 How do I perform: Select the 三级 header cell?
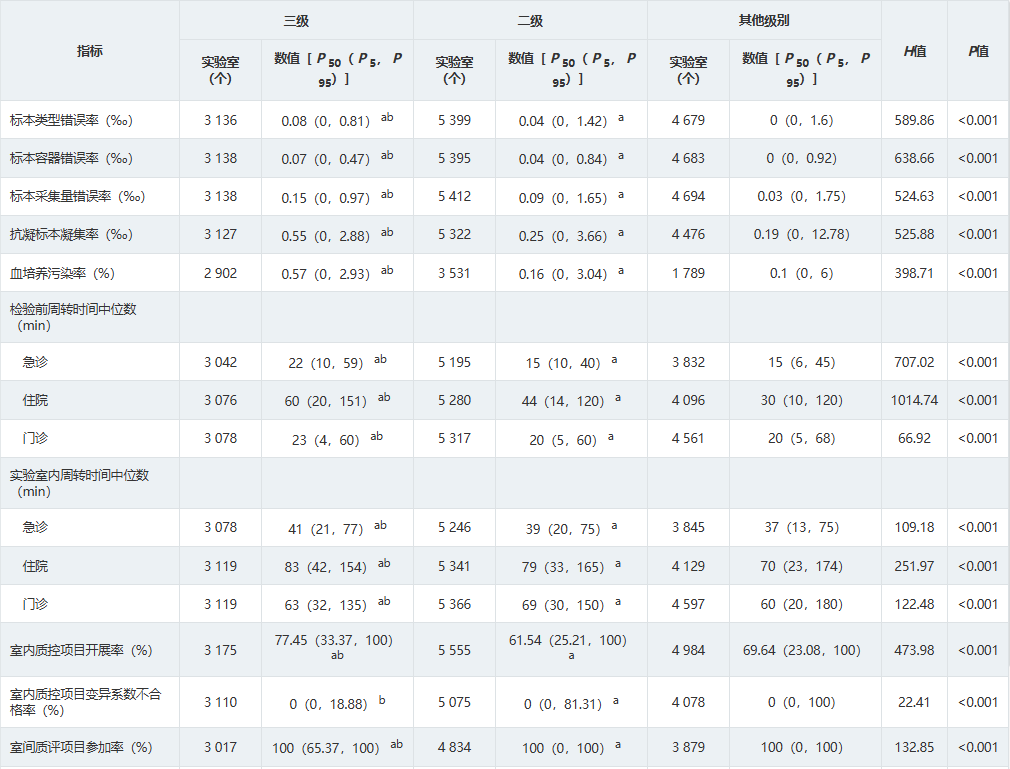click(296, 20)
